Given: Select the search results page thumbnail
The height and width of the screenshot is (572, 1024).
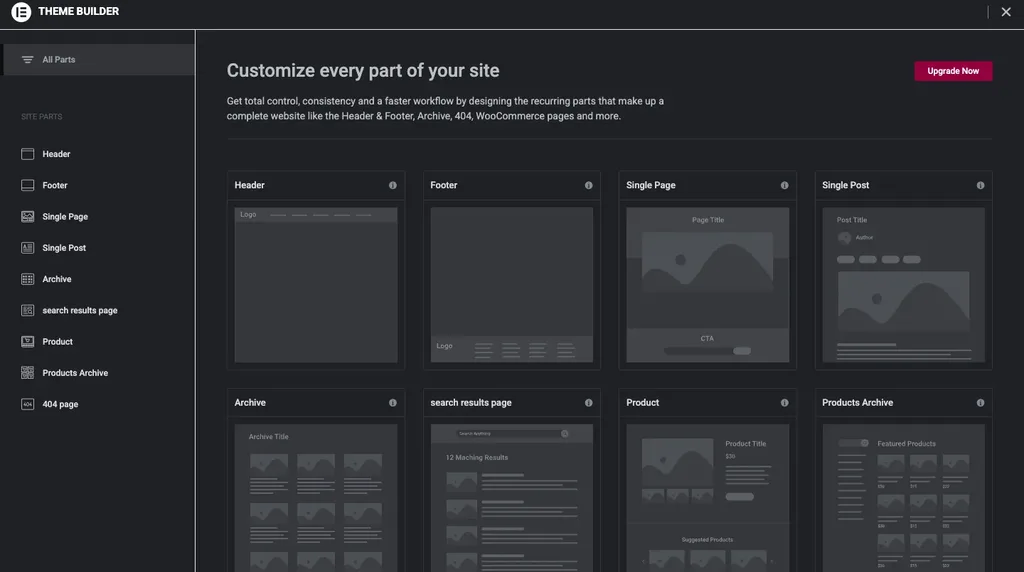Looking at the screenshot, I should [x=512, y=498].
